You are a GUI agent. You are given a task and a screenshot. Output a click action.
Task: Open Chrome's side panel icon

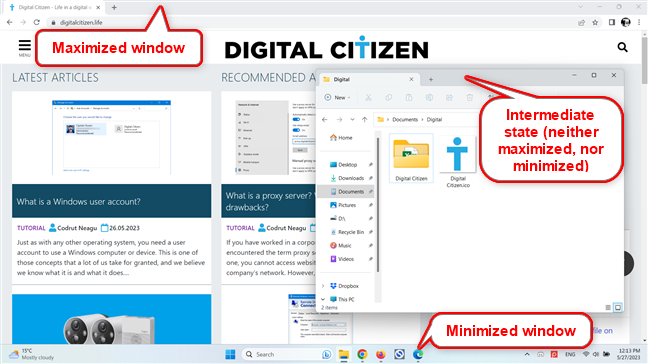[612, 22]
